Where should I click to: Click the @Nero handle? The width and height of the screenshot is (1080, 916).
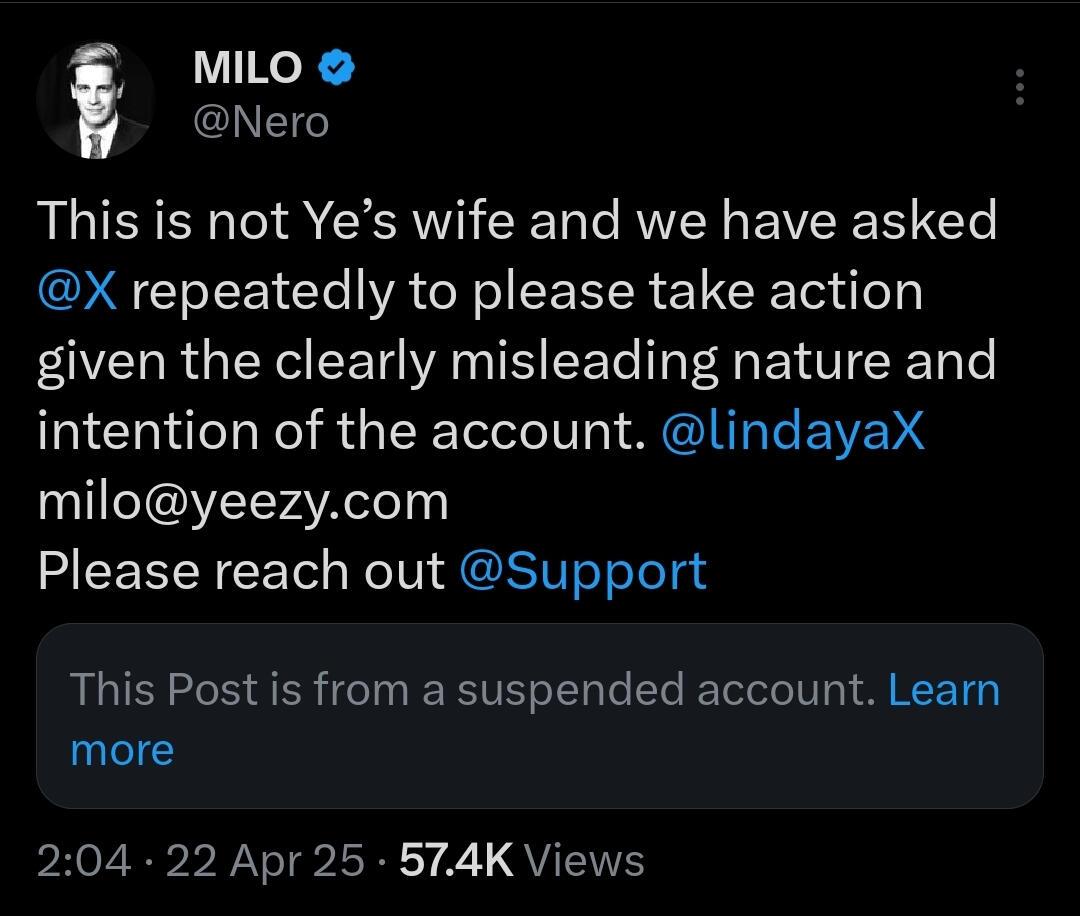click(260, 122)
